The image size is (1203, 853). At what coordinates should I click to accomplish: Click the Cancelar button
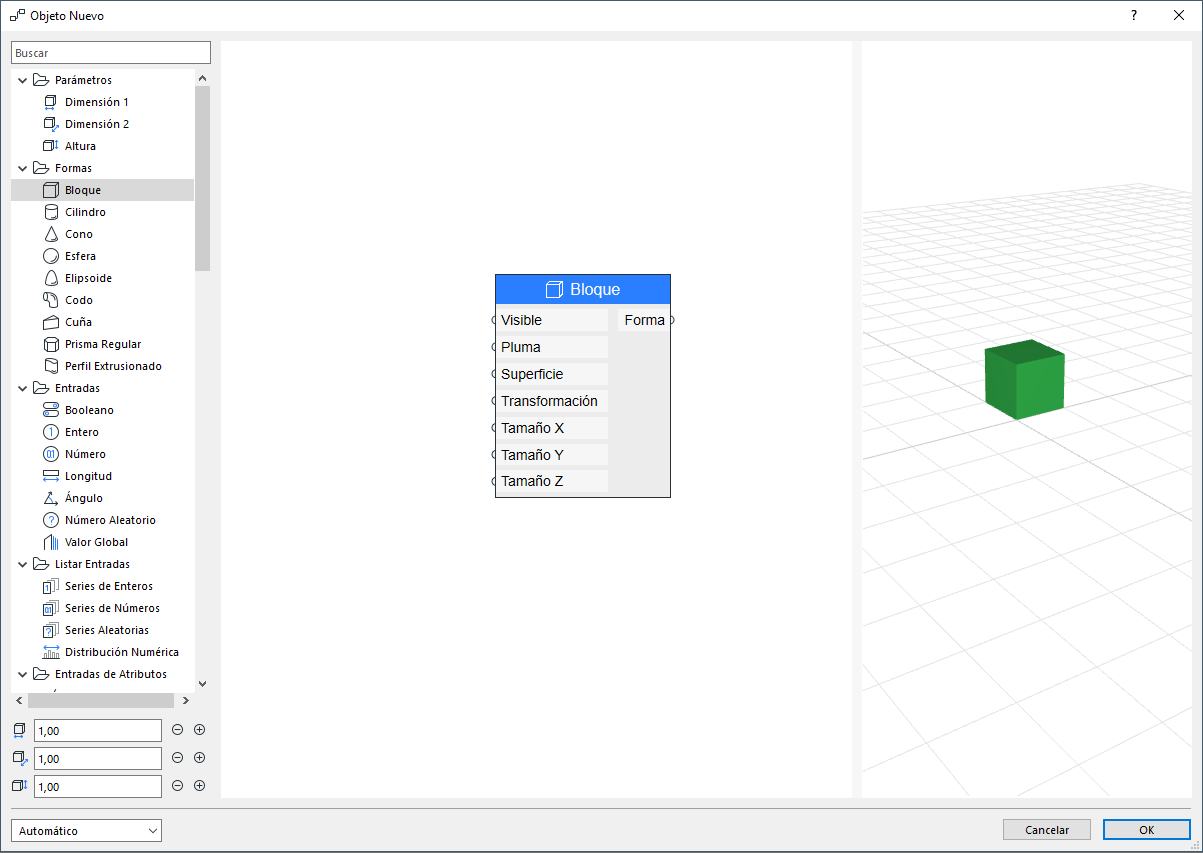(x=1047, y=830)
